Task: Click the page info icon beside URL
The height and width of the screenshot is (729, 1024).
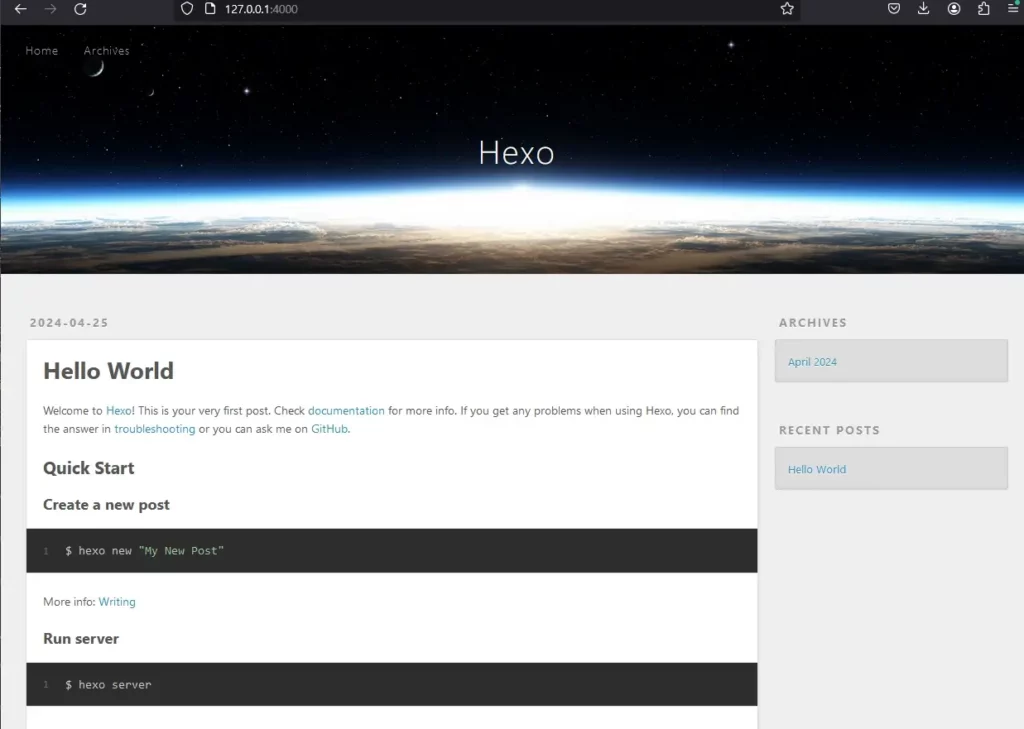Action: 210,9
